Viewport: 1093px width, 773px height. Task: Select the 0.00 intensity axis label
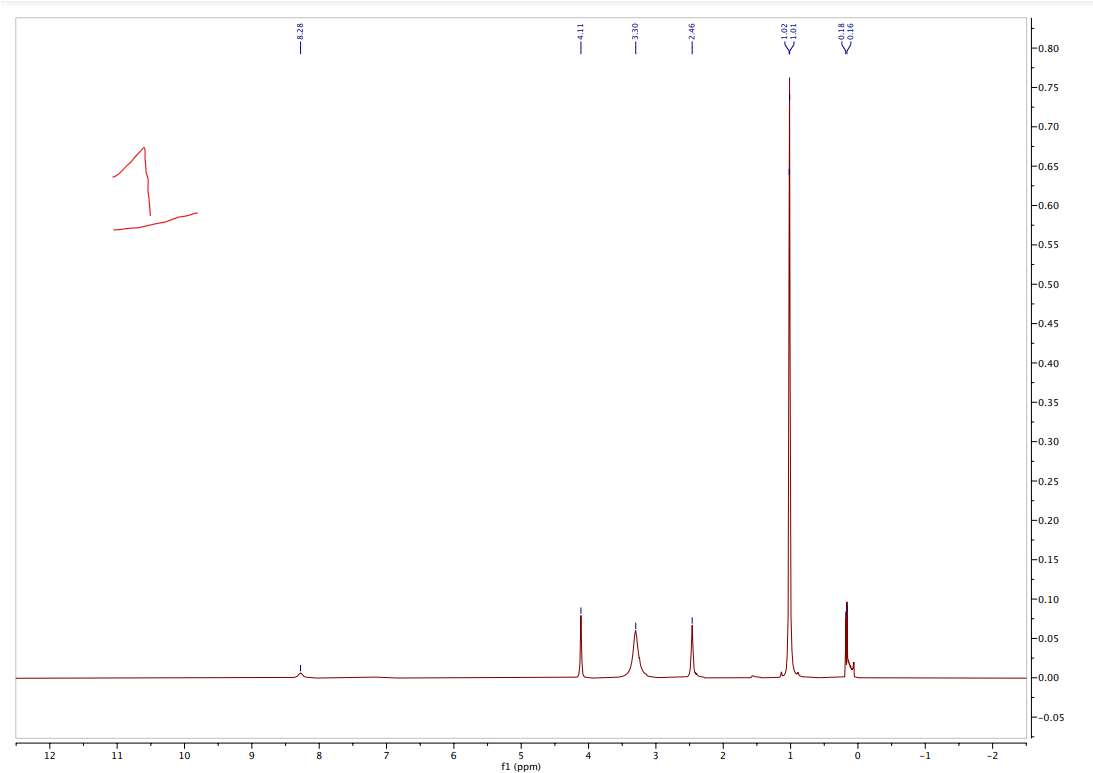(x=1046, y=677)
